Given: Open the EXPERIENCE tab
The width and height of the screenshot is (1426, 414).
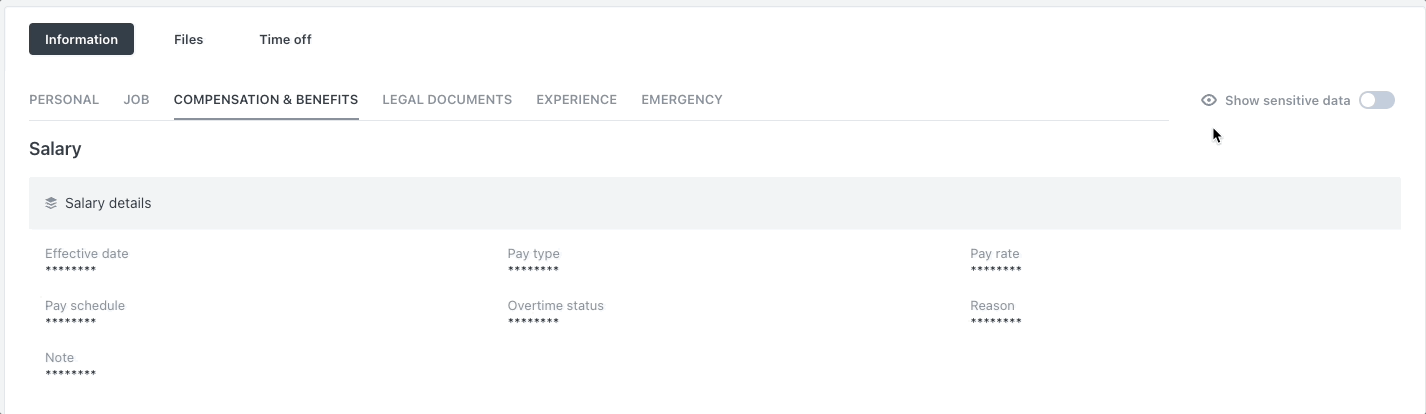Looking at the screenshot, I should pos(576,100).
